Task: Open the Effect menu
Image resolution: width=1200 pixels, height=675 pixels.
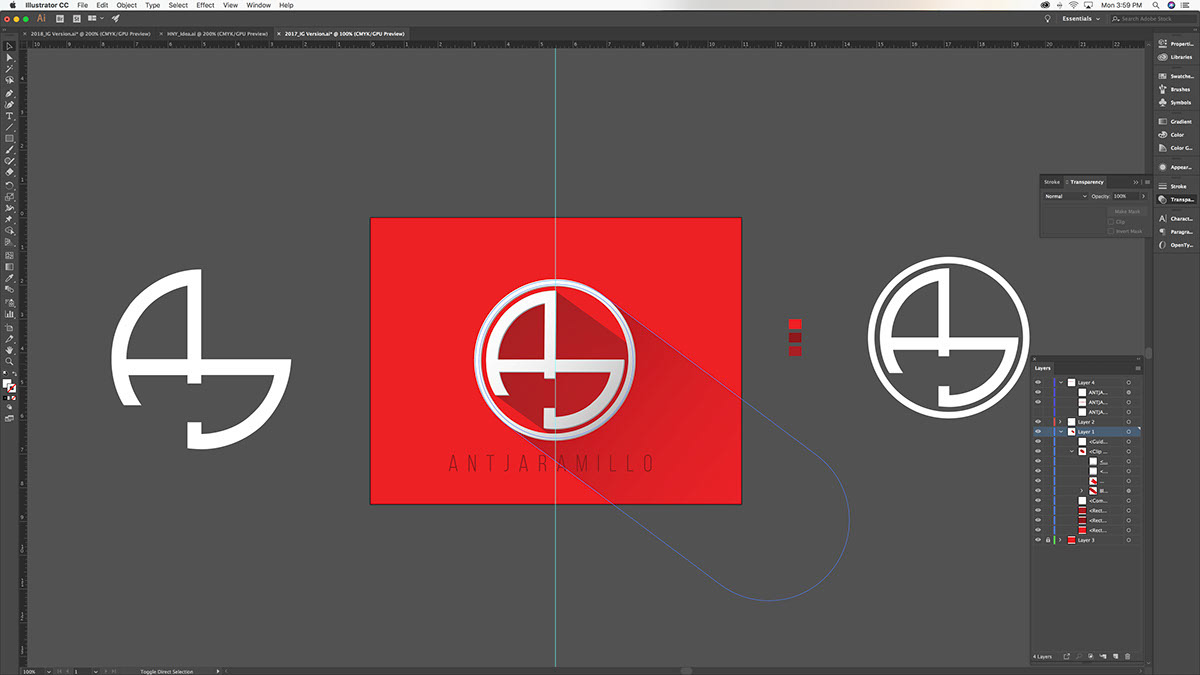Action: (x=205, y=5)
